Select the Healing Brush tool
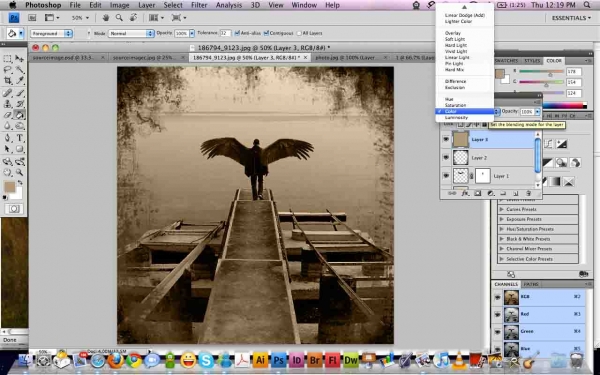The height and width of the screenshot is (375, 600). 7,93
